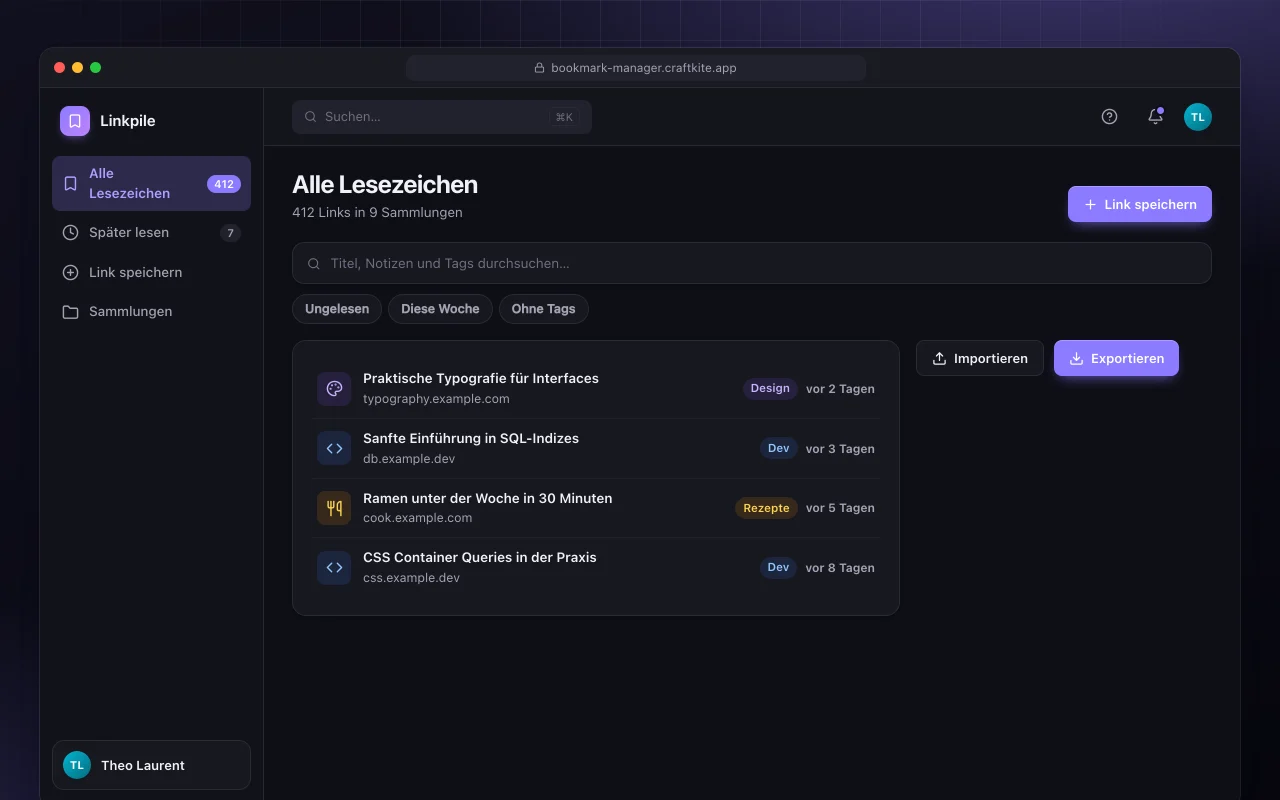This screenshot has width=1280, height=800.
Task: Open the TL avatar in top bar
Action: coord(1198,117)
